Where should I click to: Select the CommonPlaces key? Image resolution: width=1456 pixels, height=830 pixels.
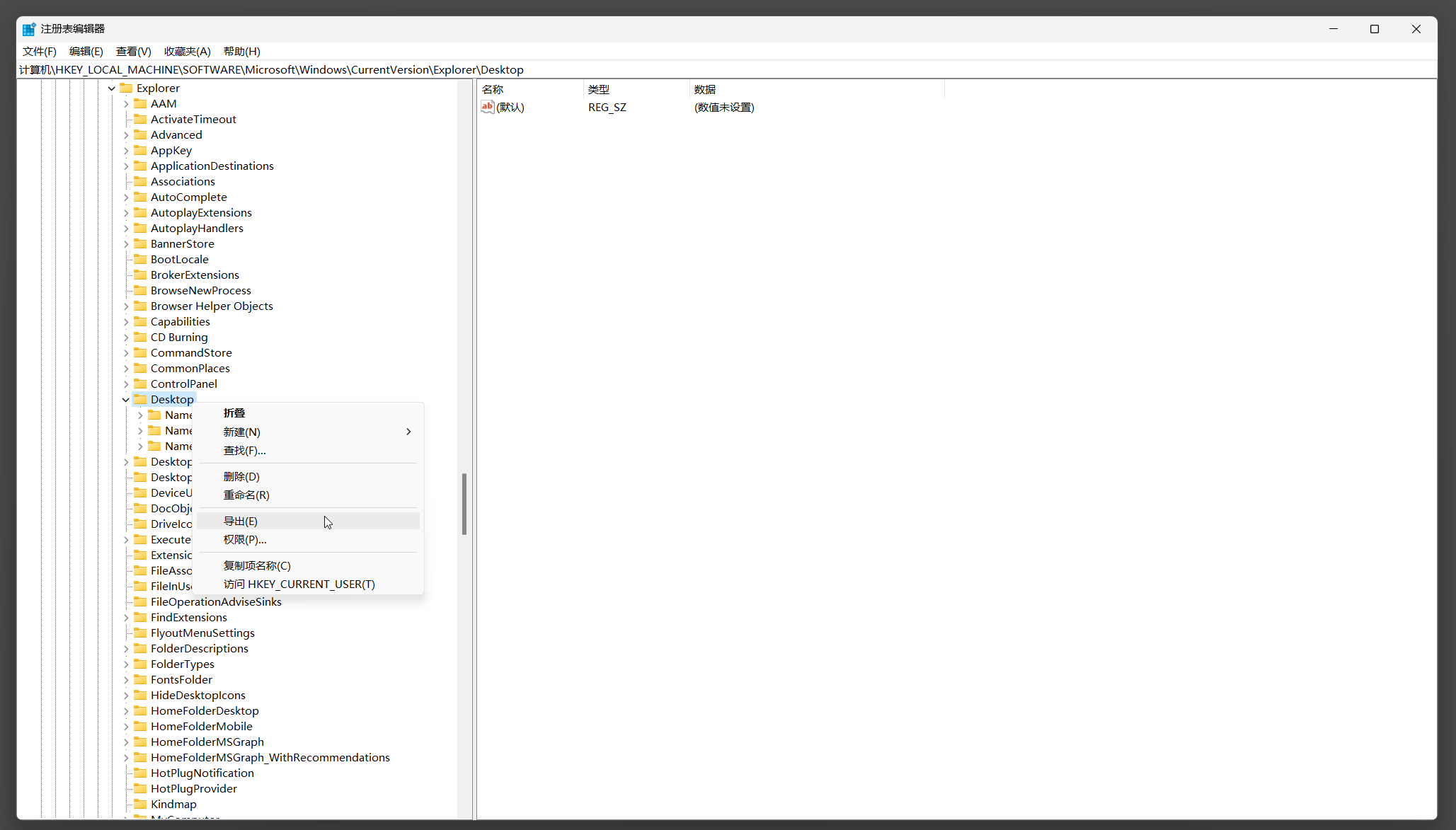190,369
